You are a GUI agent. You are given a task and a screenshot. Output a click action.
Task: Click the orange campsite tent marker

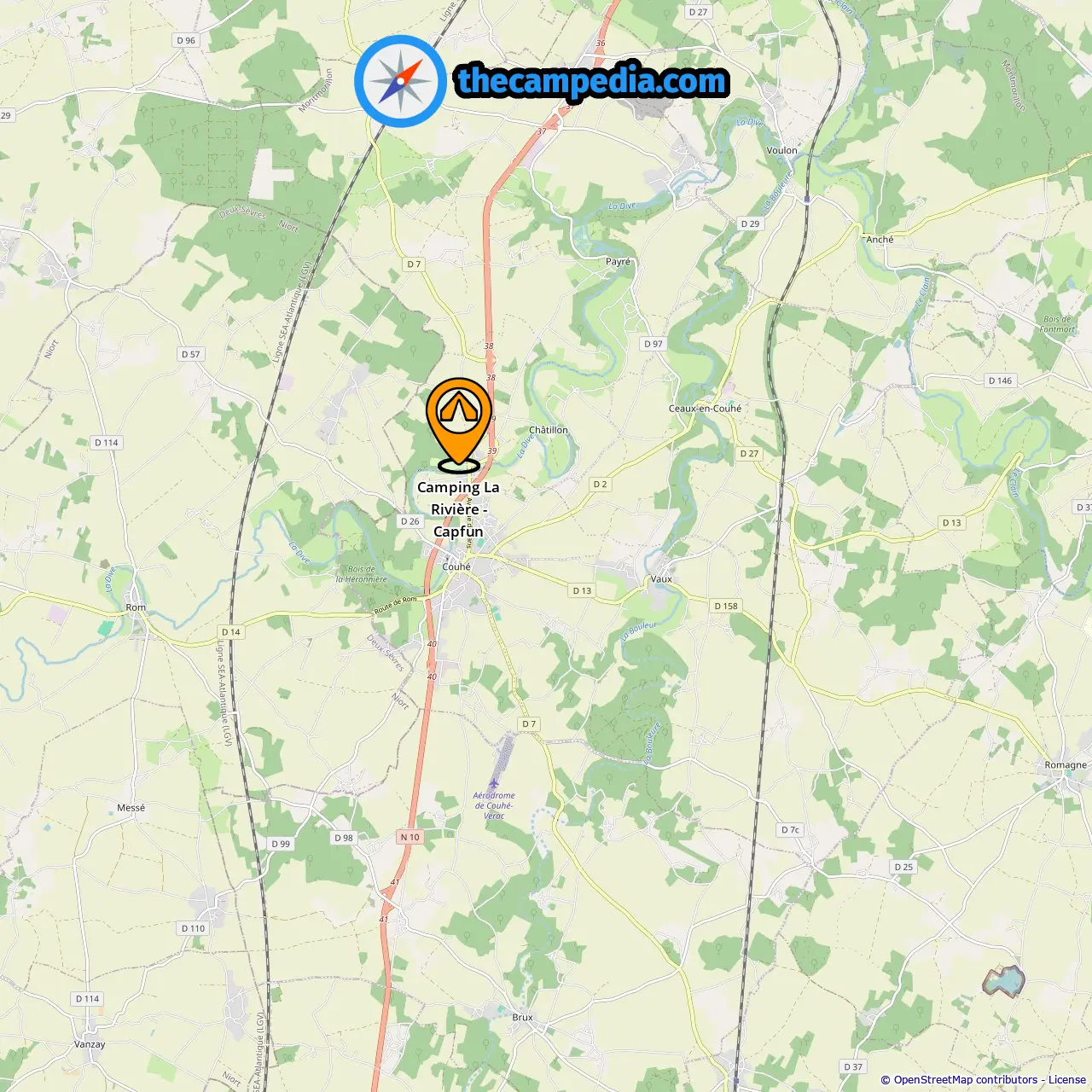[x=459, y=425]
